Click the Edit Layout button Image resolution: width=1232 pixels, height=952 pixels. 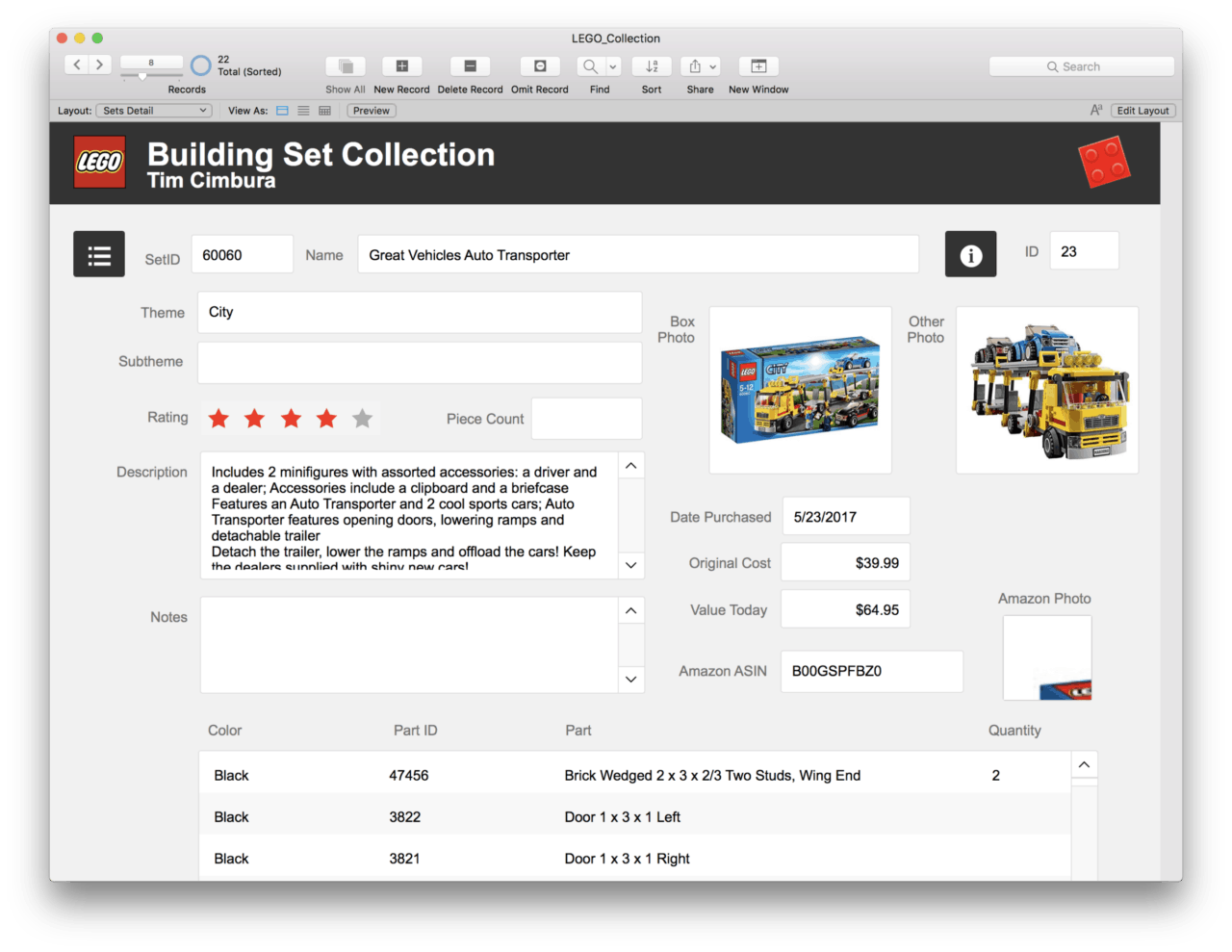pyautogui.click(x=1142, y=111)
